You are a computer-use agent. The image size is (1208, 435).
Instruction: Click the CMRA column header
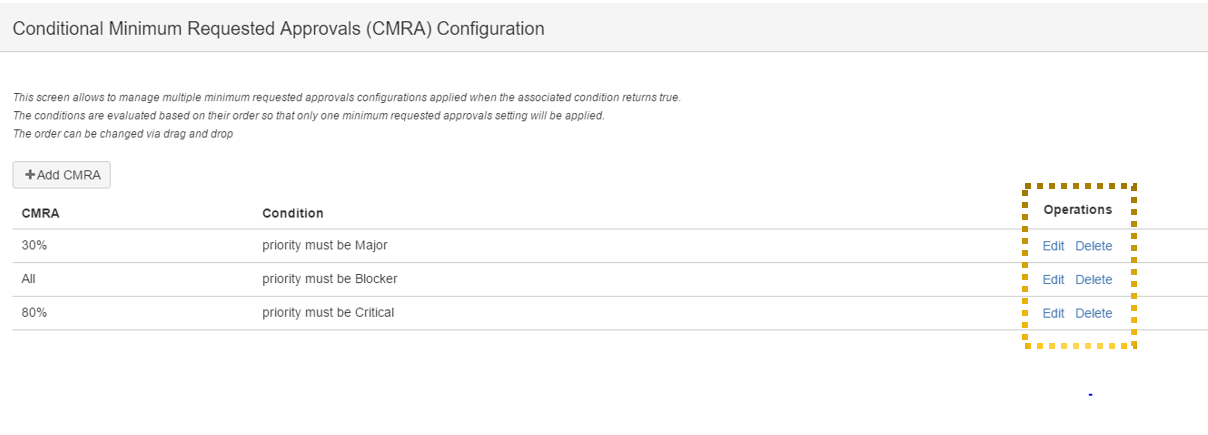click(x=40, y=213)
